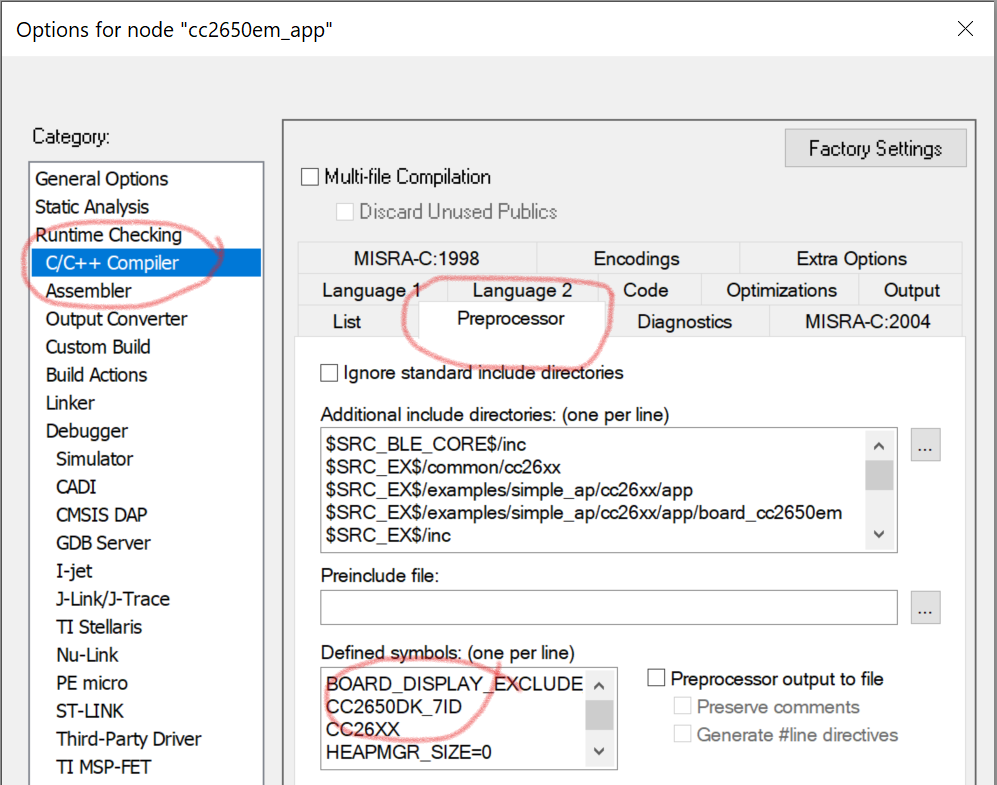Click Defined symbols scrollbar thumb
The image size is (997, 785).
[599, 715]
